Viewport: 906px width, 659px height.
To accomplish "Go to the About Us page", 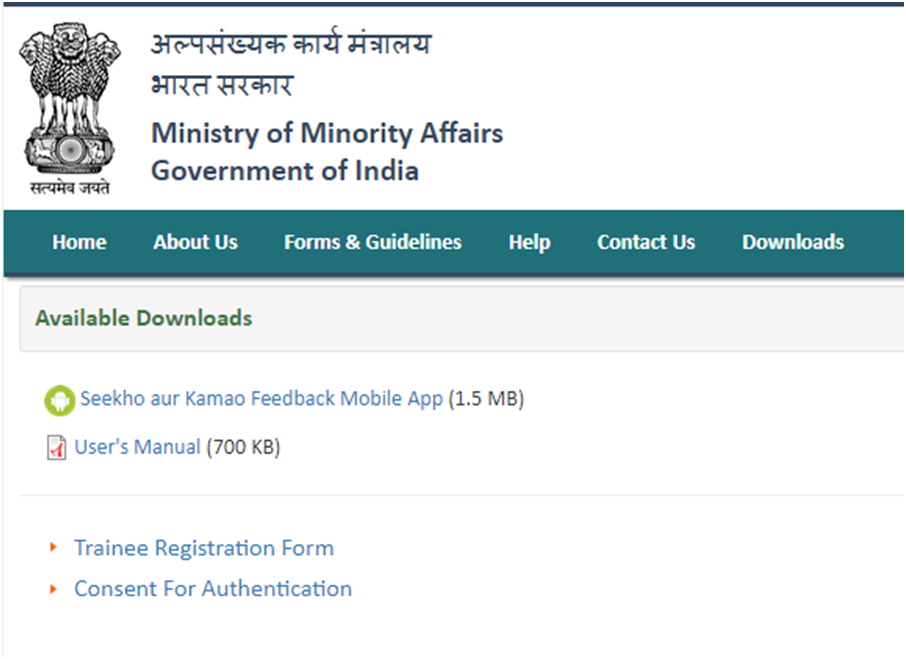I will click(x=195, y=242).
